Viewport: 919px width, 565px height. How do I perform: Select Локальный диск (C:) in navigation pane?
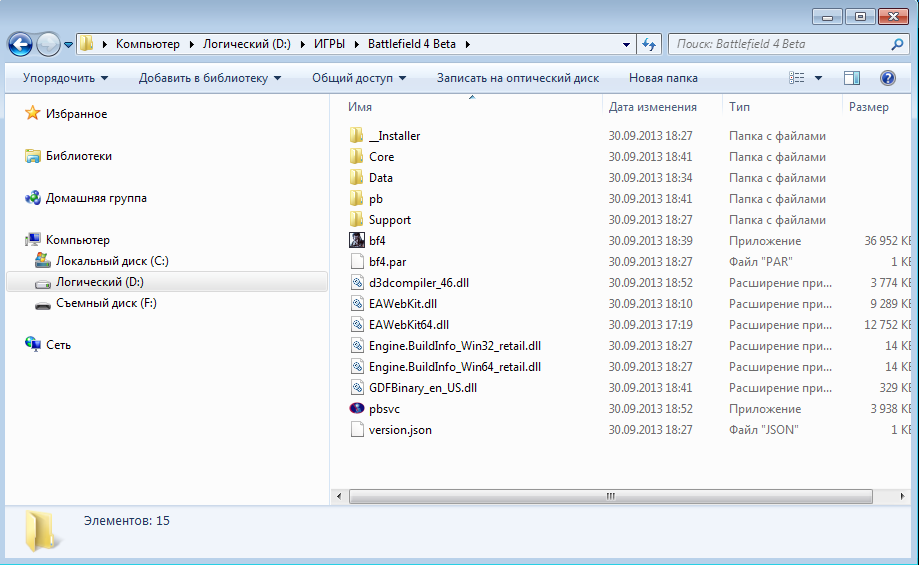[x=112, y=261]
